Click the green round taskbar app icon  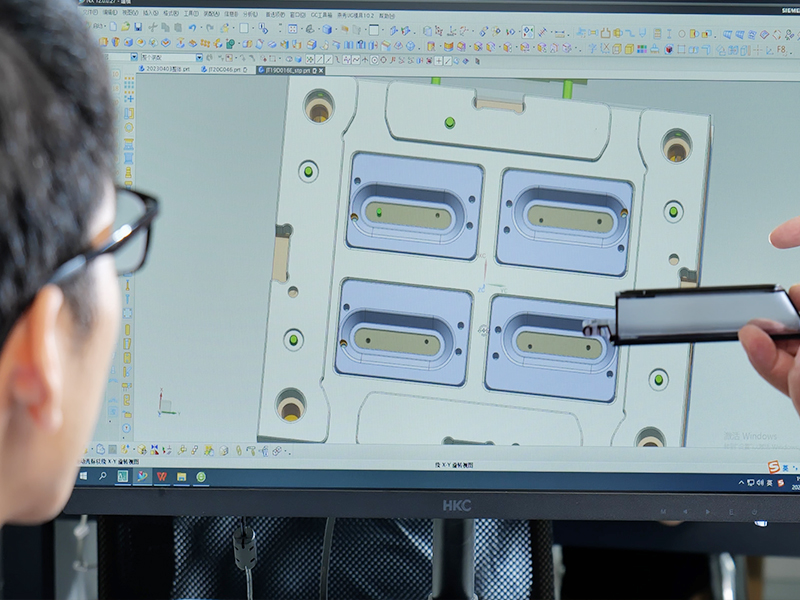pyautogui.click(x=201, y=477)
